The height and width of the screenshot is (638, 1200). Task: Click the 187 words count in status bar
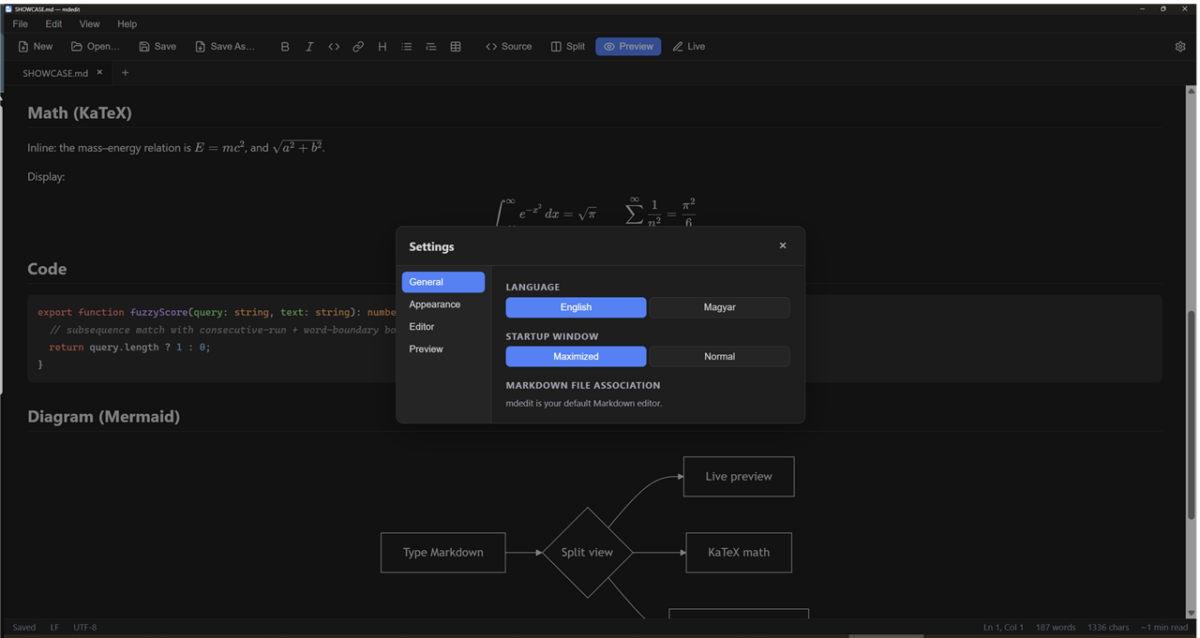(1056, 628)
